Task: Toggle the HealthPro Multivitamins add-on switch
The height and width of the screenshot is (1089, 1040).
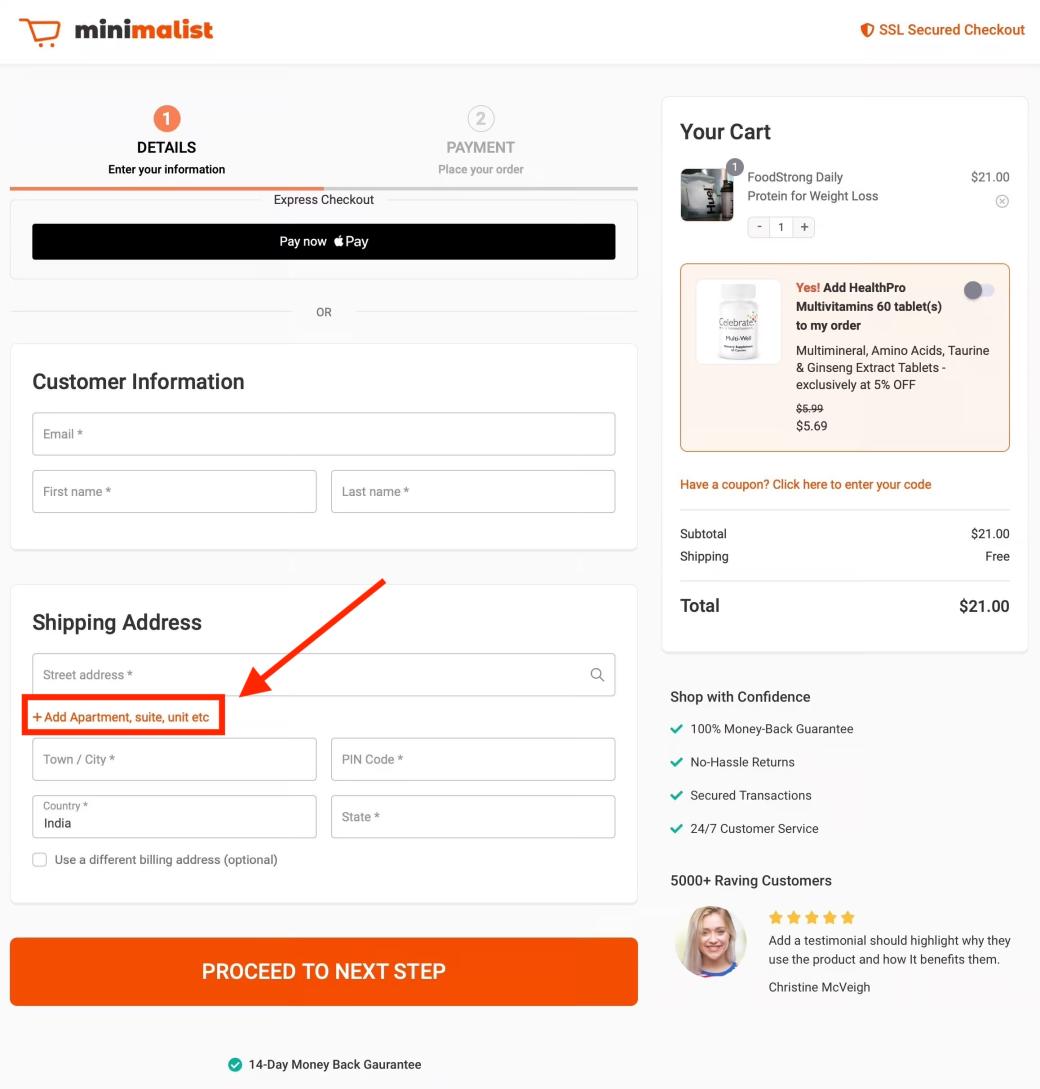Action: (979, 290)
